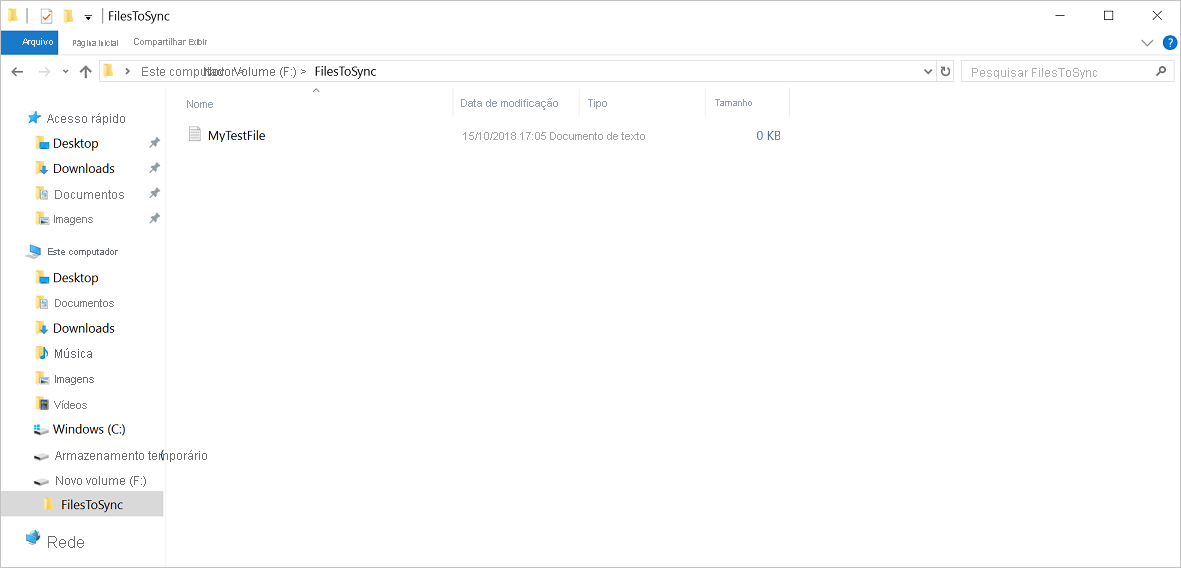
Task: Open Novo volume (F:) drive in tree
Action: click(100, 481)
